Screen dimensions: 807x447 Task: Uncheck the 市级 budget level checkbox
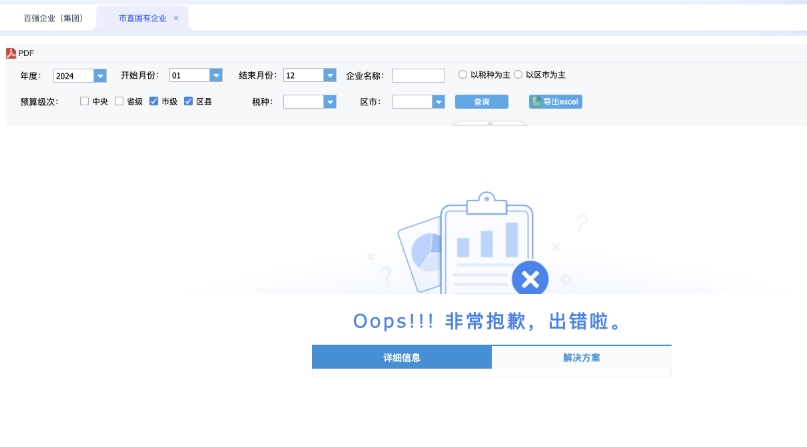(x=153, y=101)
